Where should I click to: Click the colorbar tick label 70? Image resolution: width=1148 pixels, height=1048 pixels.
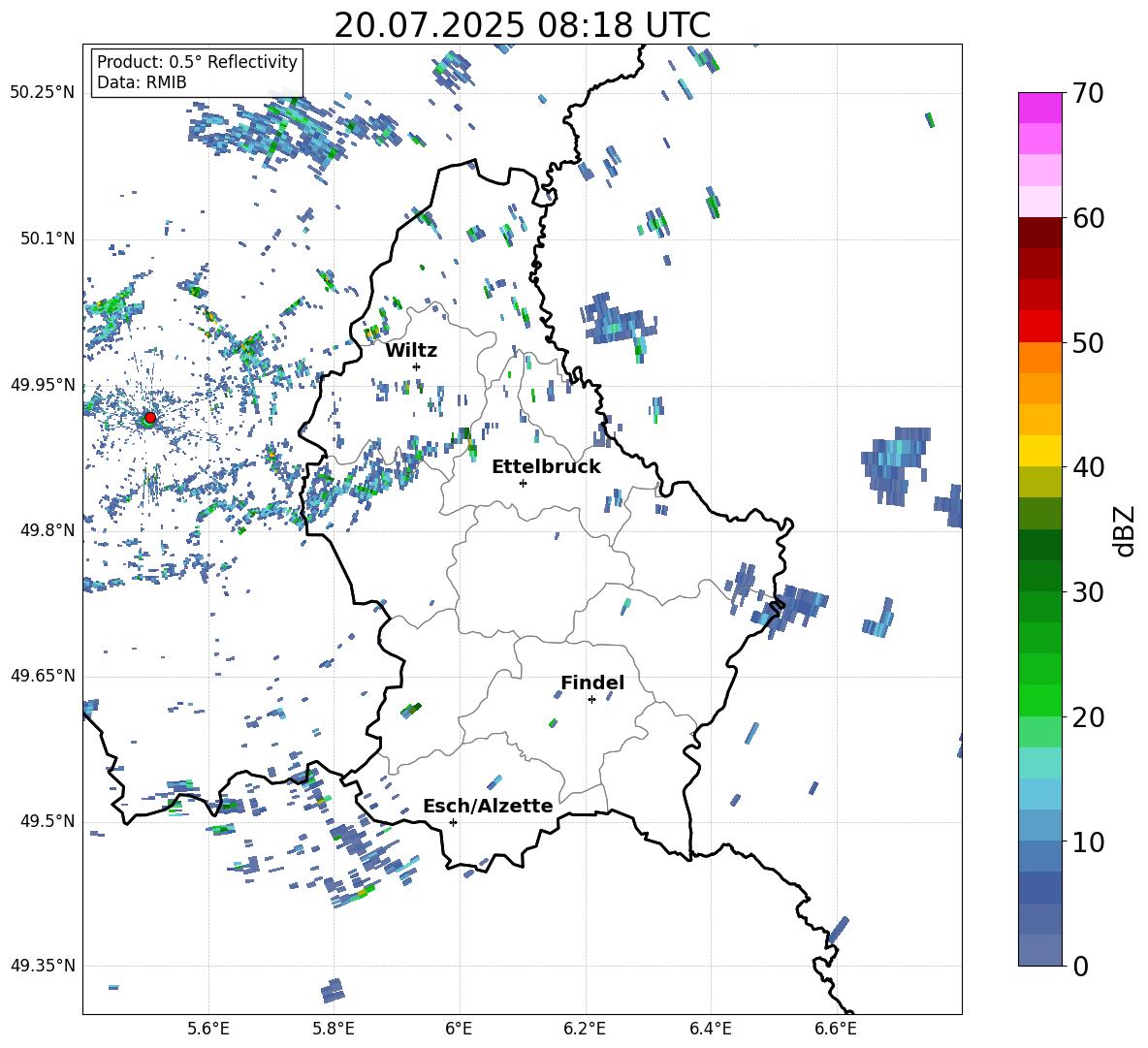1088,94
